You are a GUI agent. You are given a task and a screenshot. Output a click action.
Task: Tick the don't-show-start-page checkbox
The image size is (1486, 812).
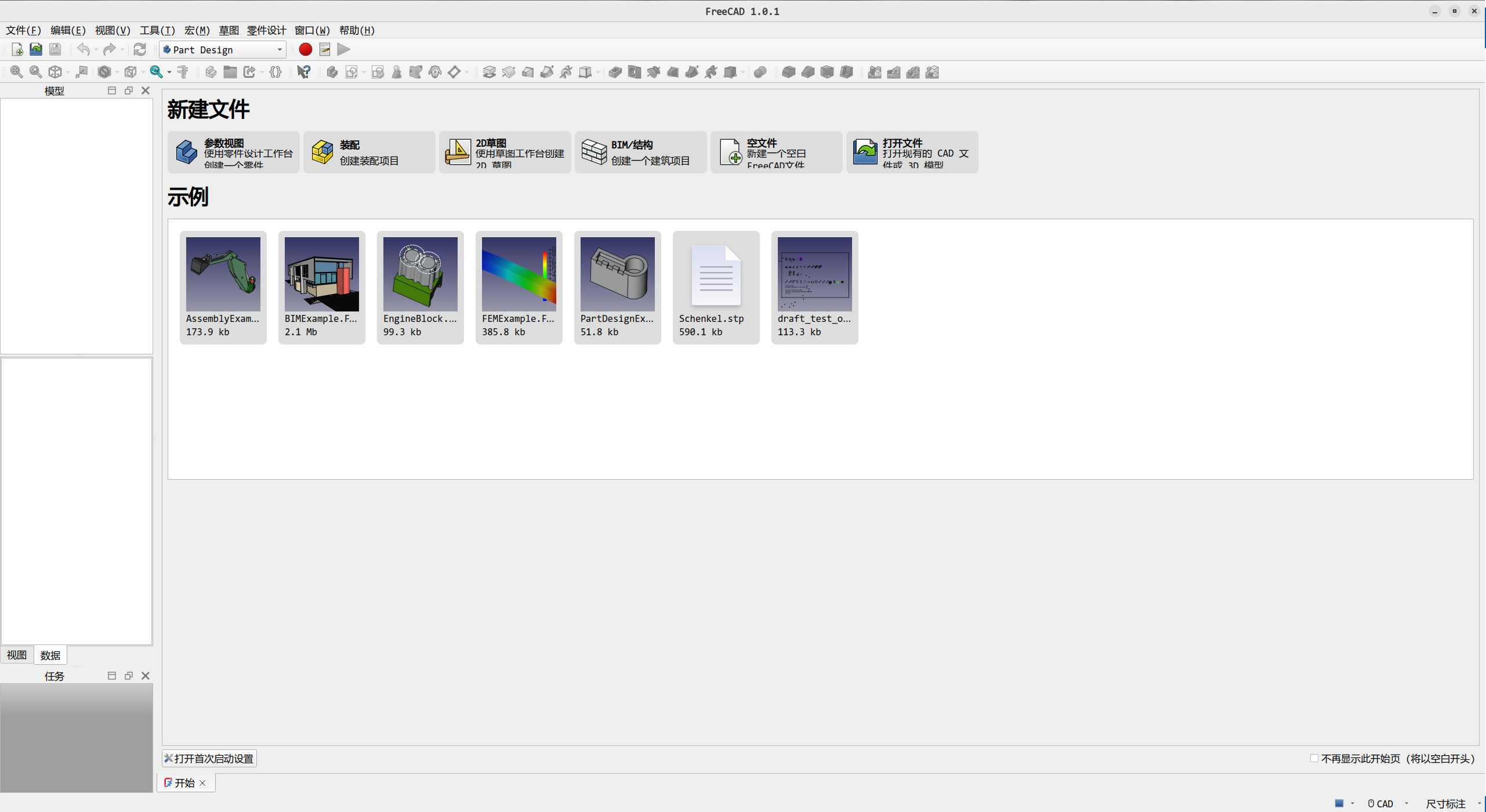coord(1314,758)
